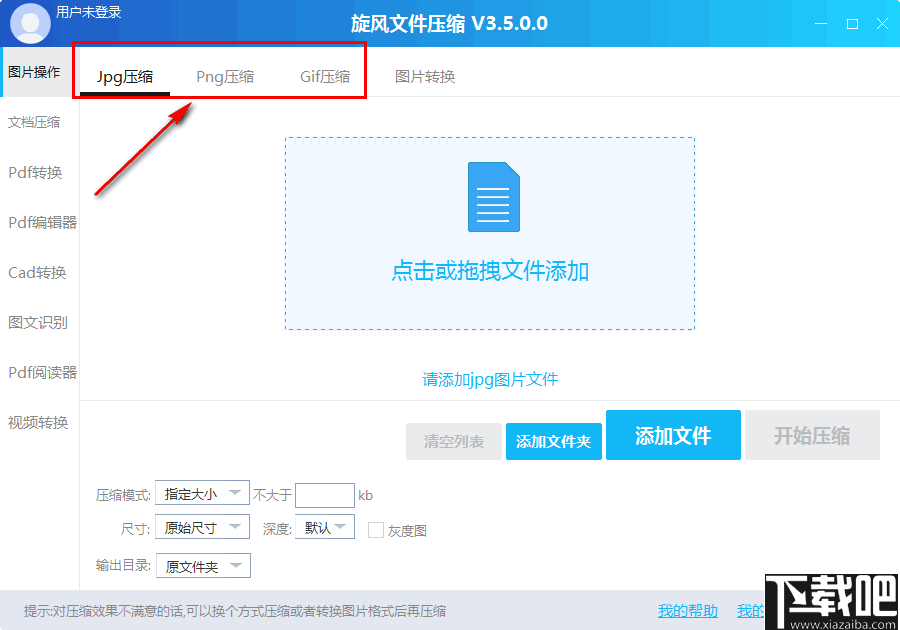Click the blue document file icon

494,197
